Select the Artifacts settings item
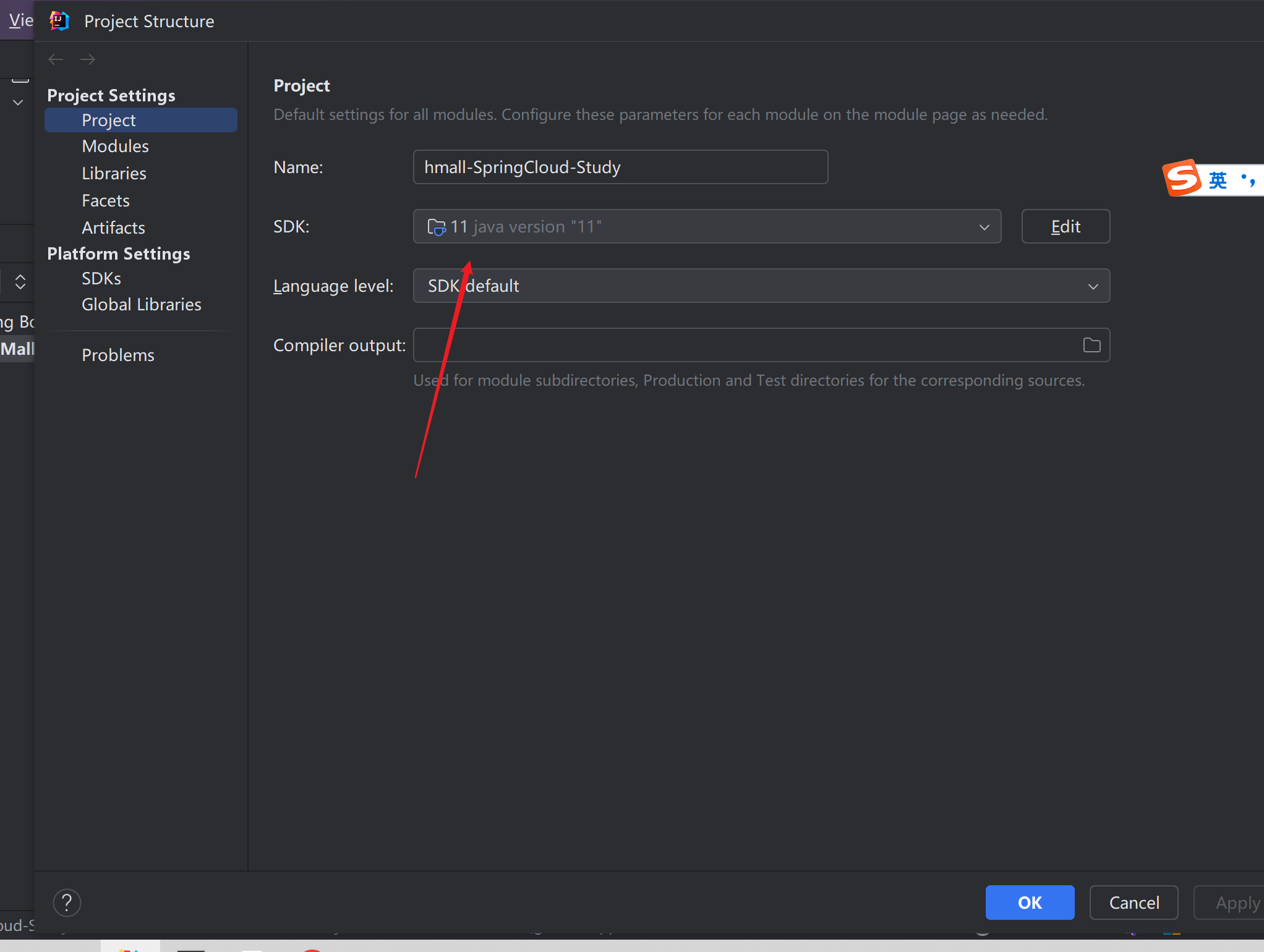 tap(113, 228)
